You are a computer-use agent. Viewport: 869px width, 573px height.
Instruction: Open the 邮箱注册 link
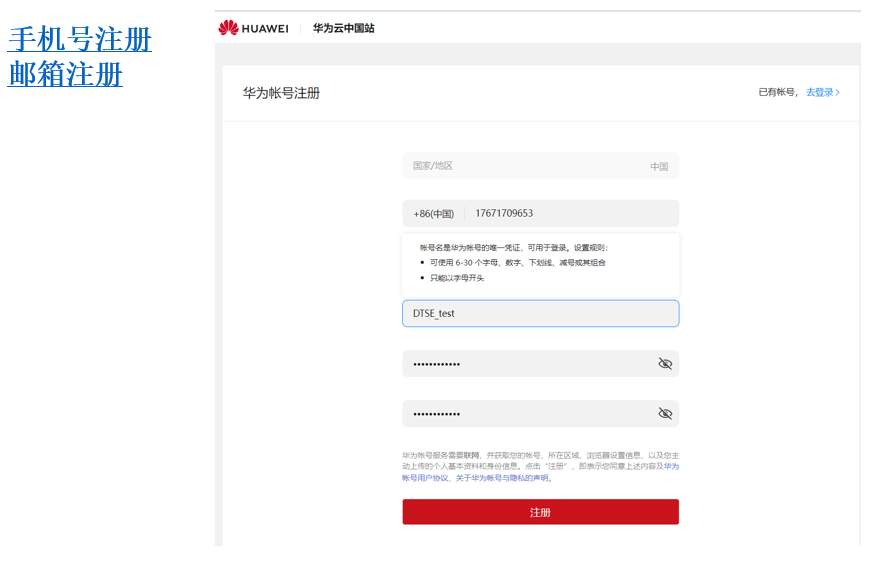[x=65, y=74]
